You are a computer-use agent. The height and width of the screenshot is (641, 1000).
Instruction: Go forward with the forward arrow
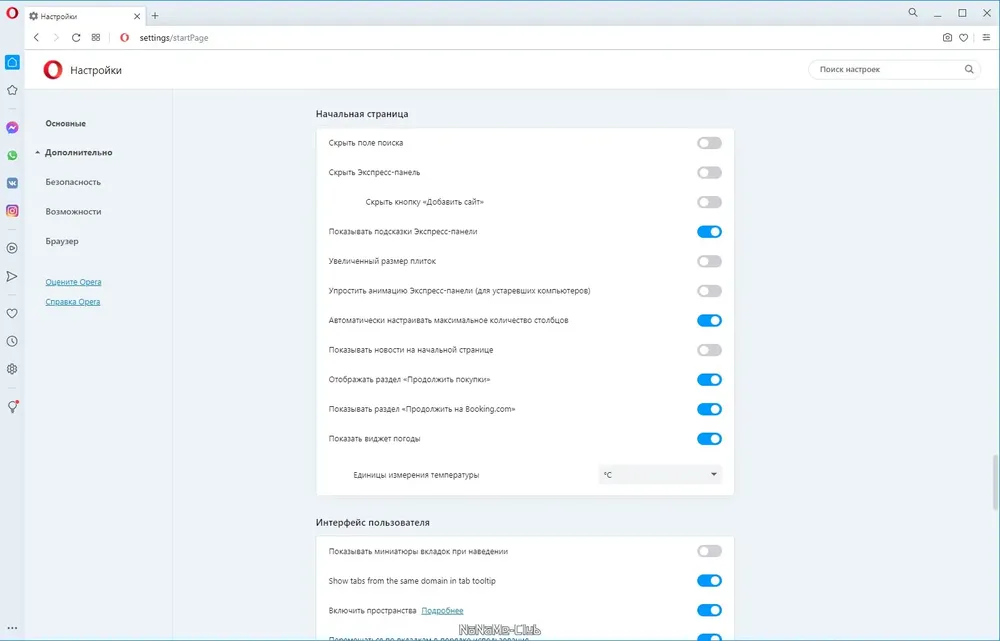56,38
